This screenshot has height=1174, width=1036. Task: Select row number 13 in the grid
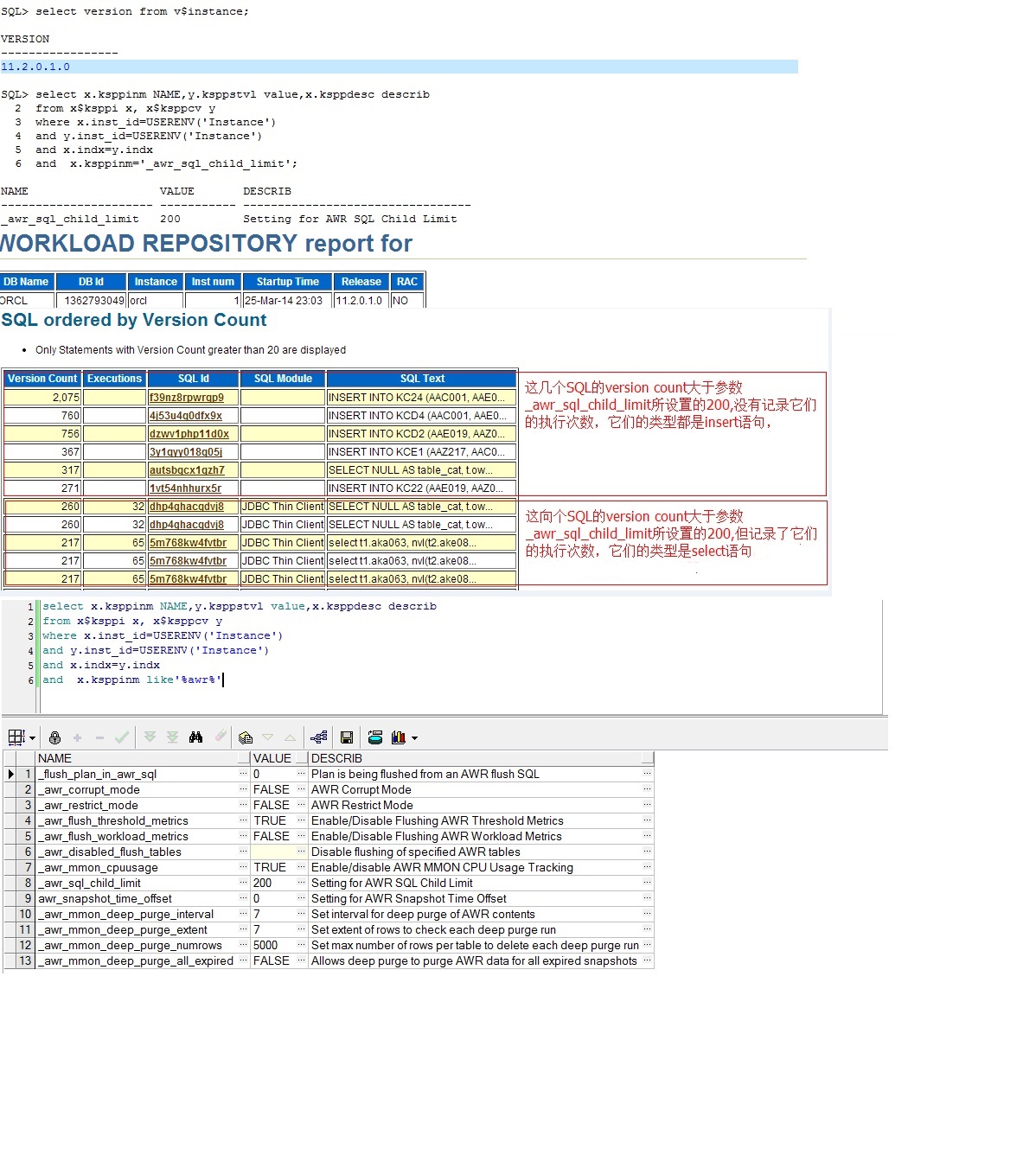point(26,960)
